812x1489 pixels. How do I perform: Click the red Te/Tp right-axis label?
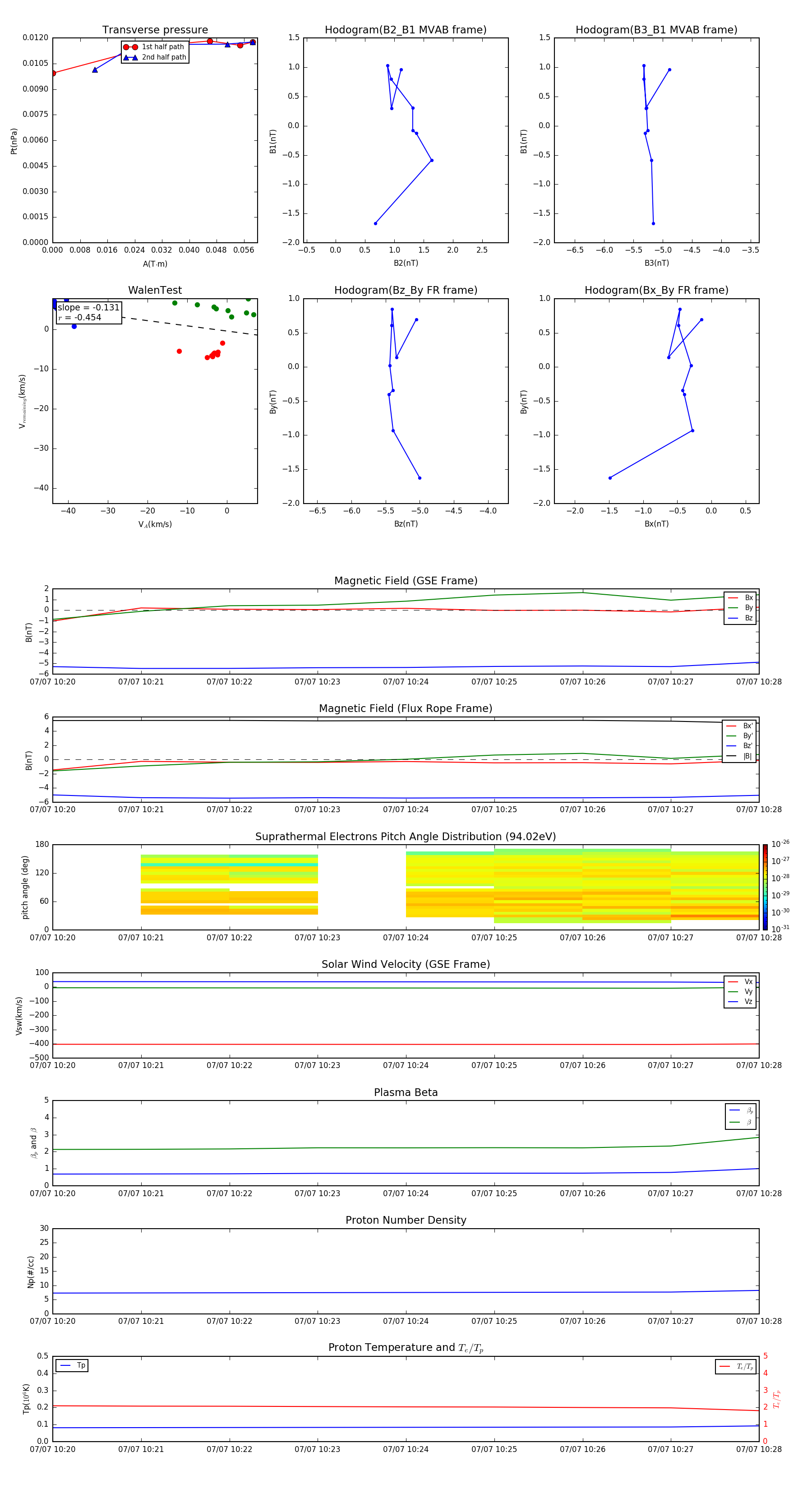point(777,1399)
